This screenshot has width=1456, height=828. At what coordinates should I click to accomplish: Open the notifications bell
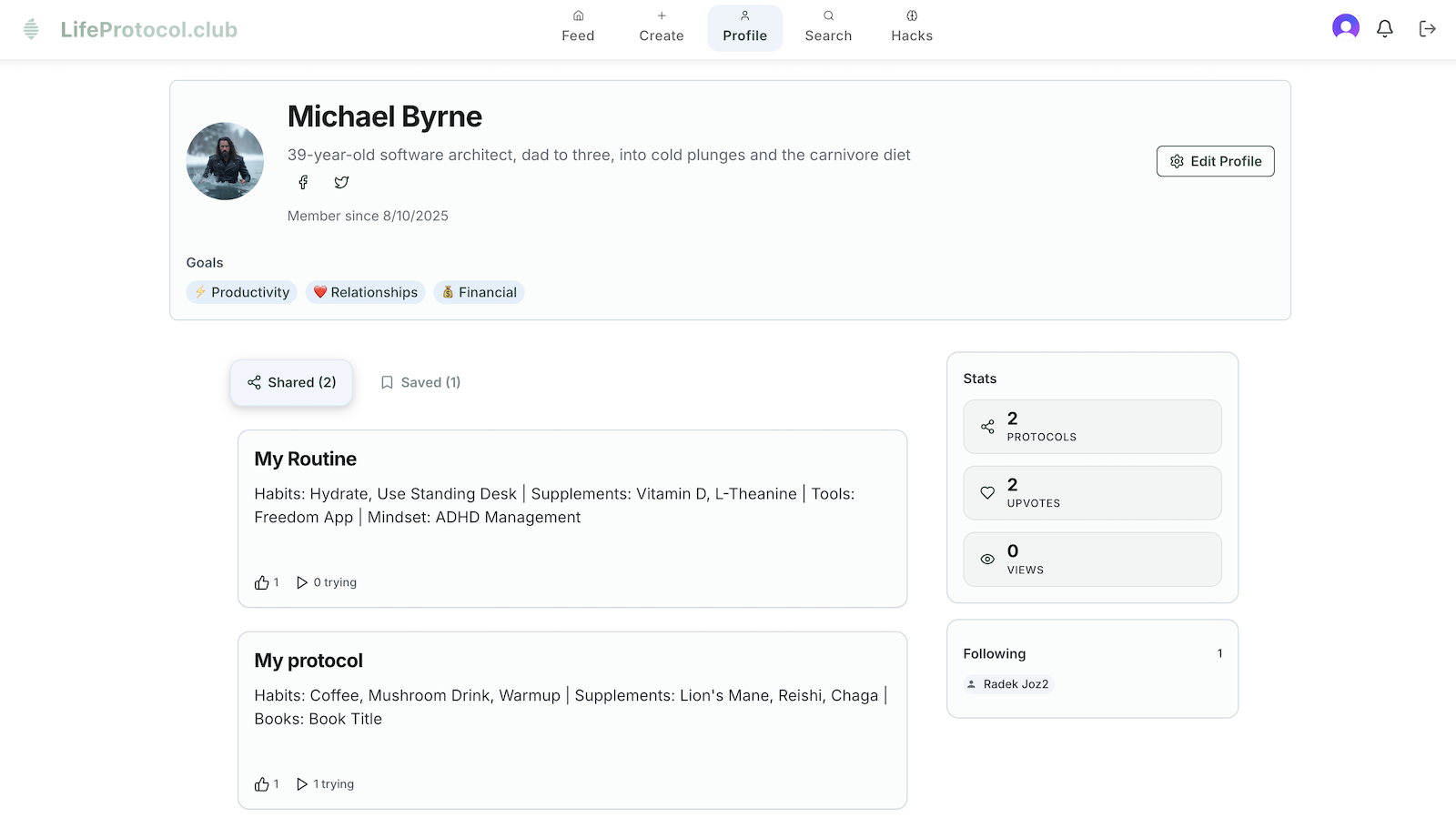tap(1384, 29)
